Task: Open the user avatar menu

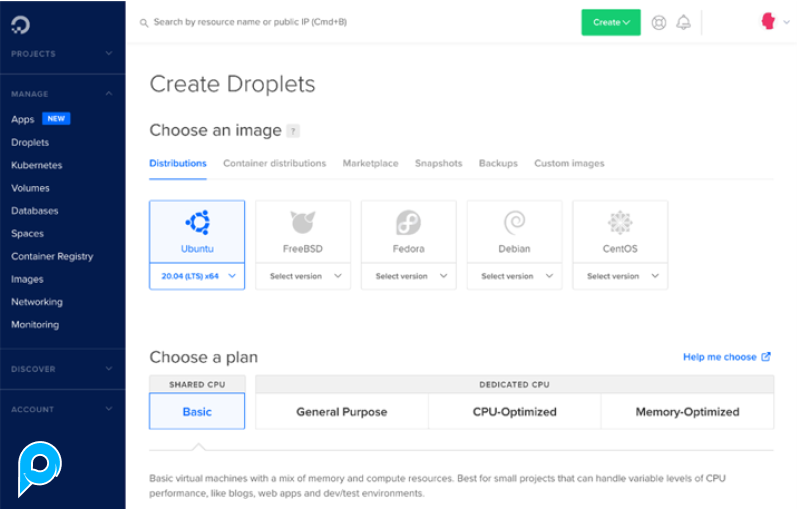Action: coord(768,21)
